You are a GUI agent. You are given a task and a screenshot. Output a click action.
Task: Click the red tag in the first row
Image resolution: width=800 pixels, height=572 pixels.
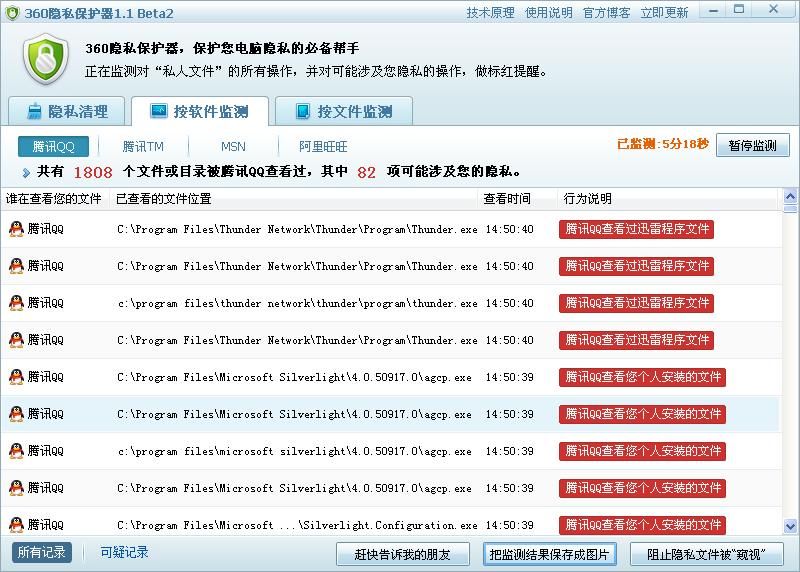pos(636,229)
